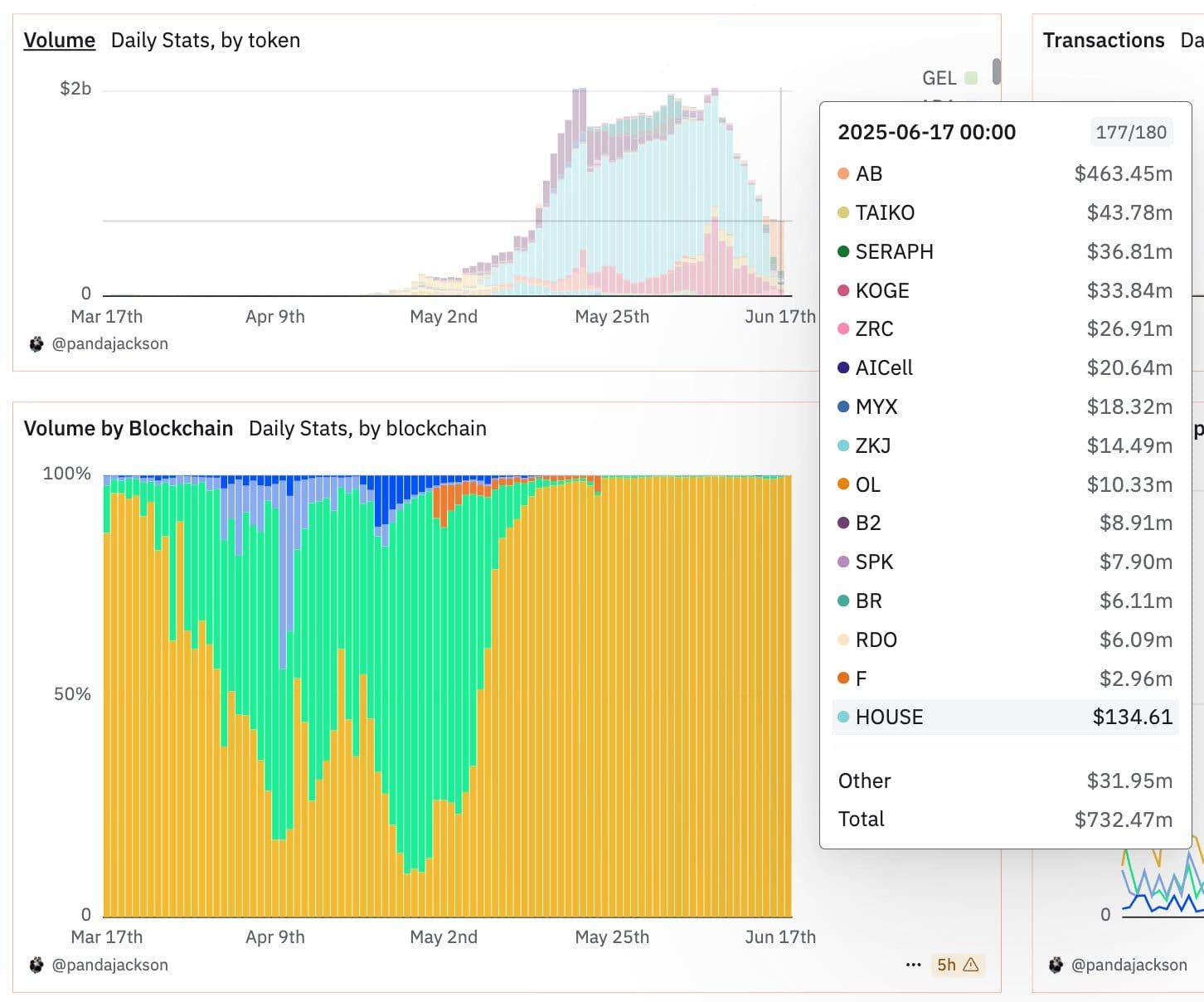
Task: Toggle the highlighted HOUSE token row
Action: tap(1004, 717)
